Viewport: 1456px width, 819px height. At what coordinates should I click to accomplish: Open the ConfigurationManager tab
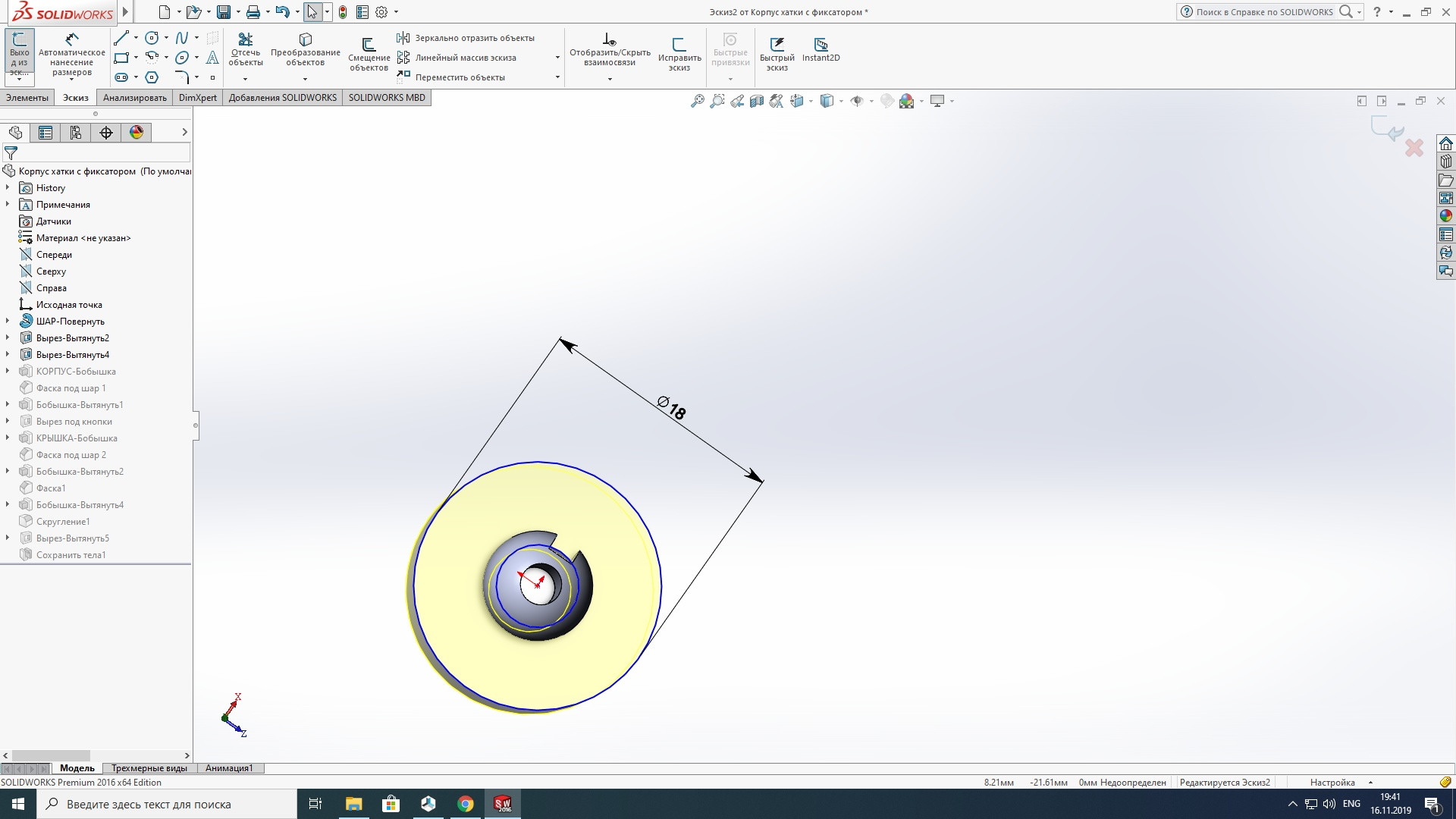coord(76,133)
